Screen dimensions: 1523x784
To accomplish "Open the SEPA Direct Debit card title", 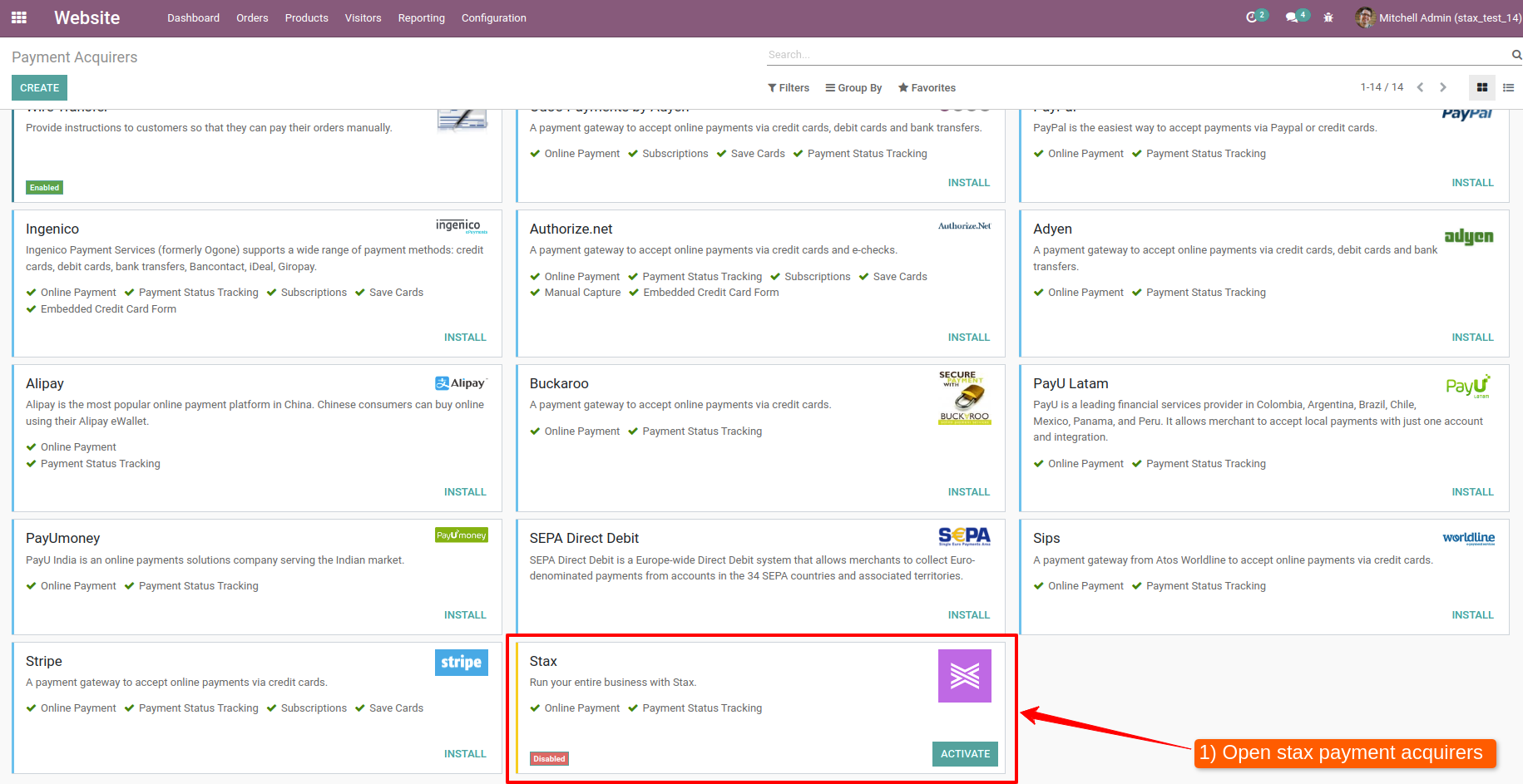I will tap(584, 538).
